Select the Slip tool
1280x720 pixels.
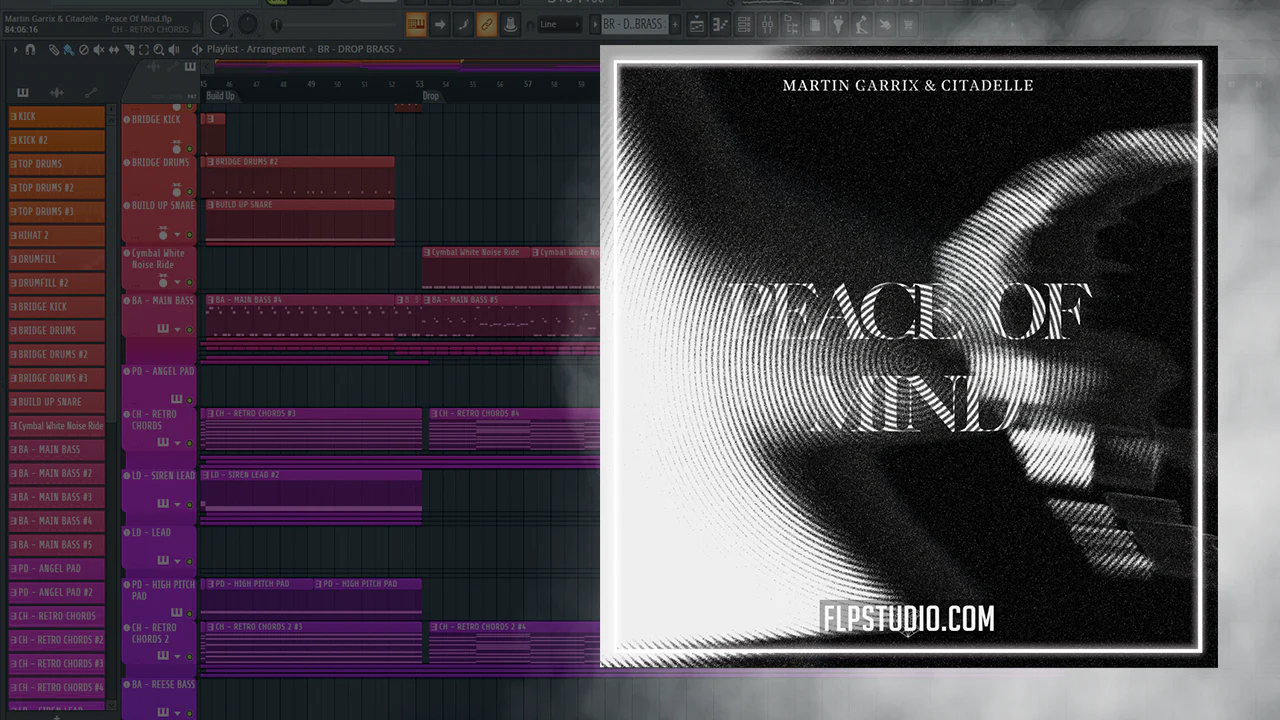click(x=113, y=49)
